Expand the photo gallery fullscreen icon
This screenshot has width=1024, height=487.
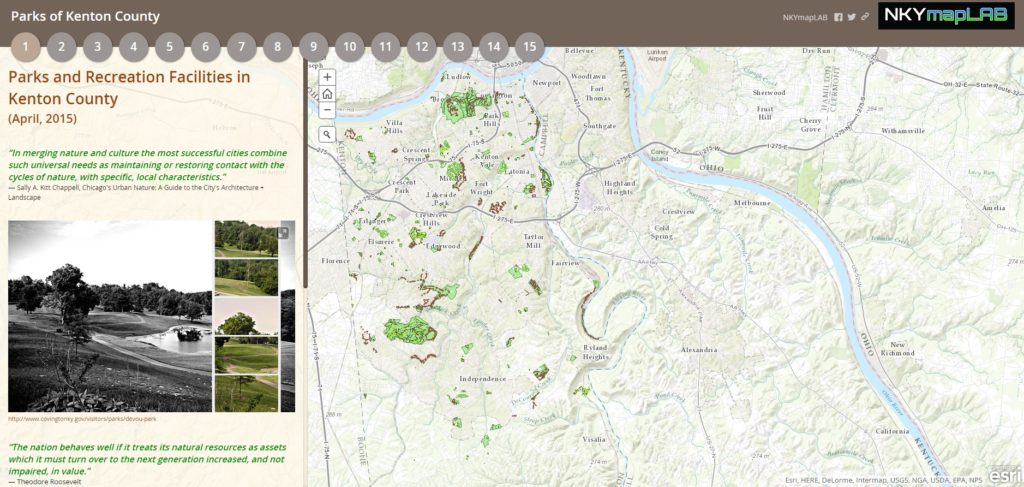click(283, 232)
